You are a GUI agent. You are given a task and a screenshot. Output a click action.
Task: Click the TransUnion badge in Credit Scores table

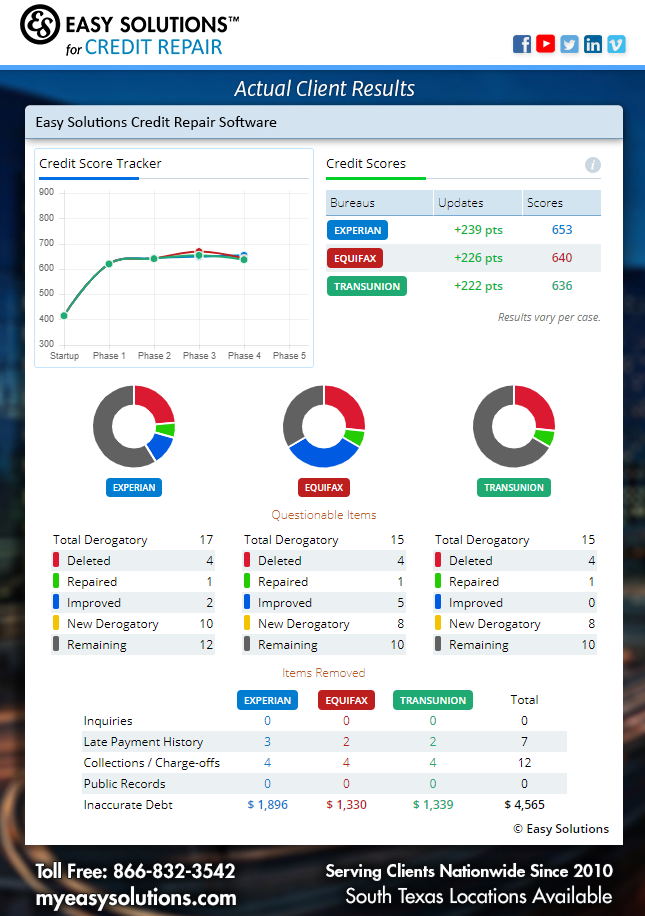[x=366, y=286]
